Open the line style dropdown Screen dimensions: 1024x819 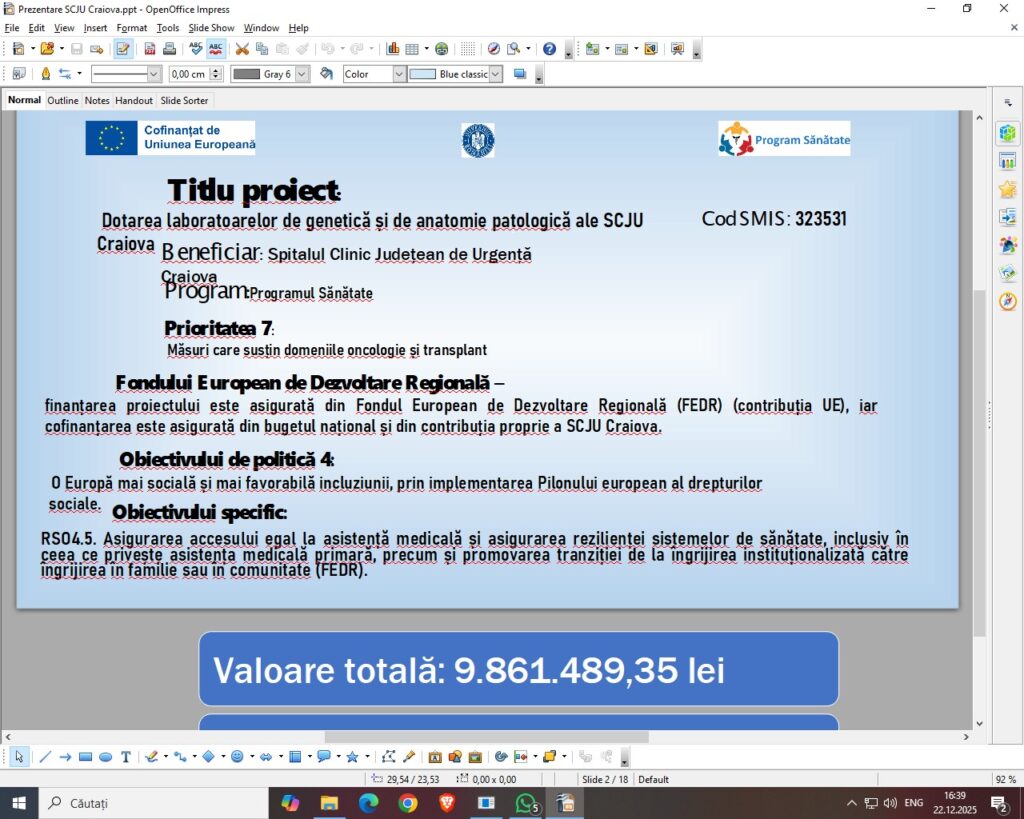pos(154,74)
